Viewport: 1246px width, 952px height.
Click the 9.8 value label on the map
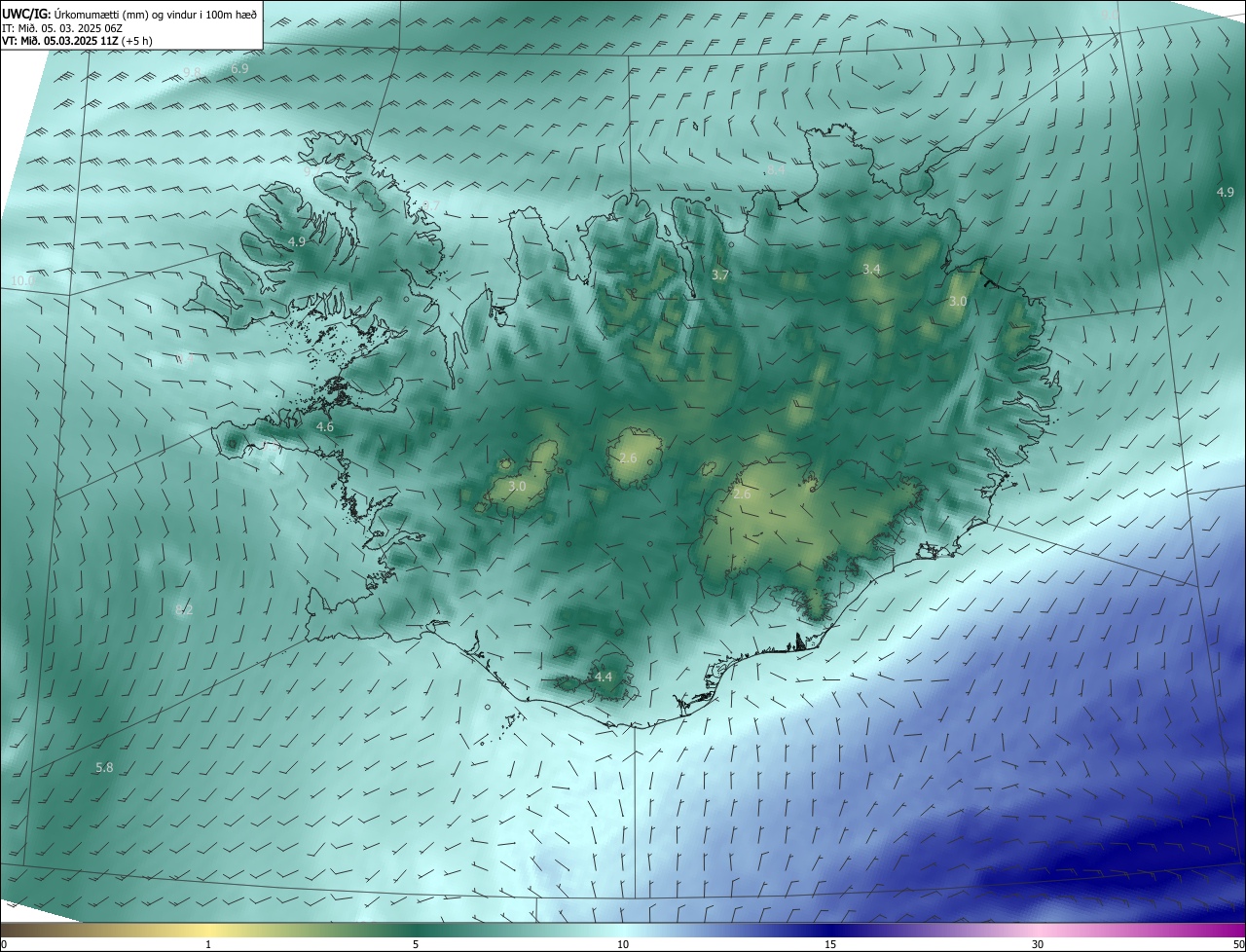pos(192,73)
